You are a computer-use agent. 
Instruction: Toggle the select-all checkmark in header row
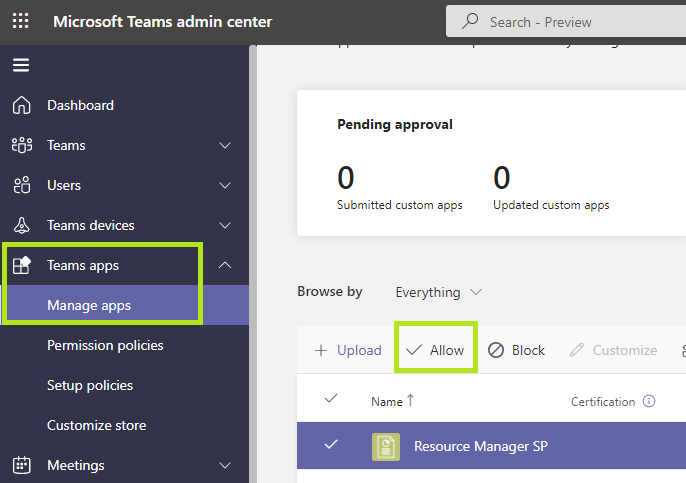[331, 399]
